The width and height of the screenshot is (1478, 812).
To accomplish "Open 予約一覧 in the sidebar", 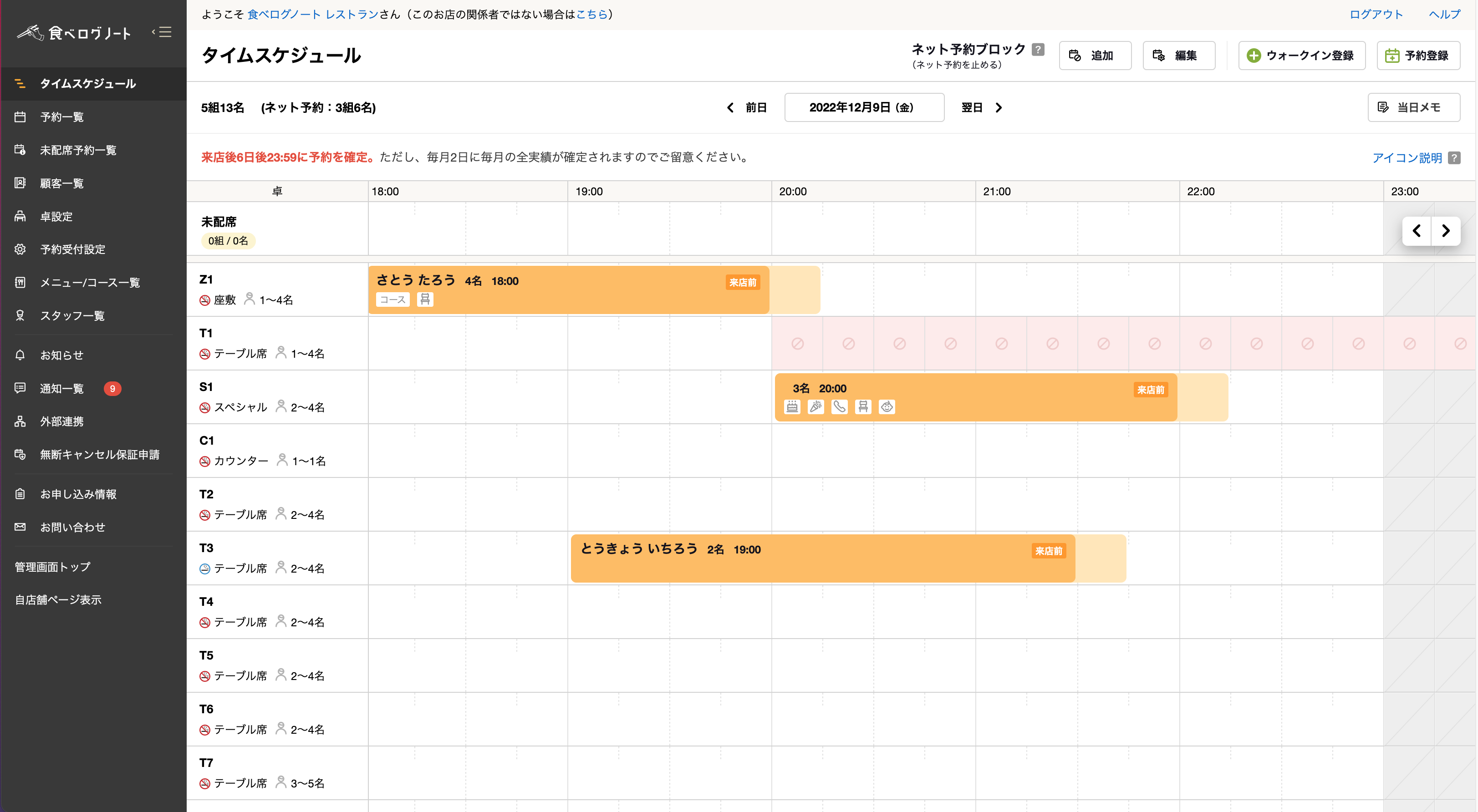I will (x=62, y=117).
